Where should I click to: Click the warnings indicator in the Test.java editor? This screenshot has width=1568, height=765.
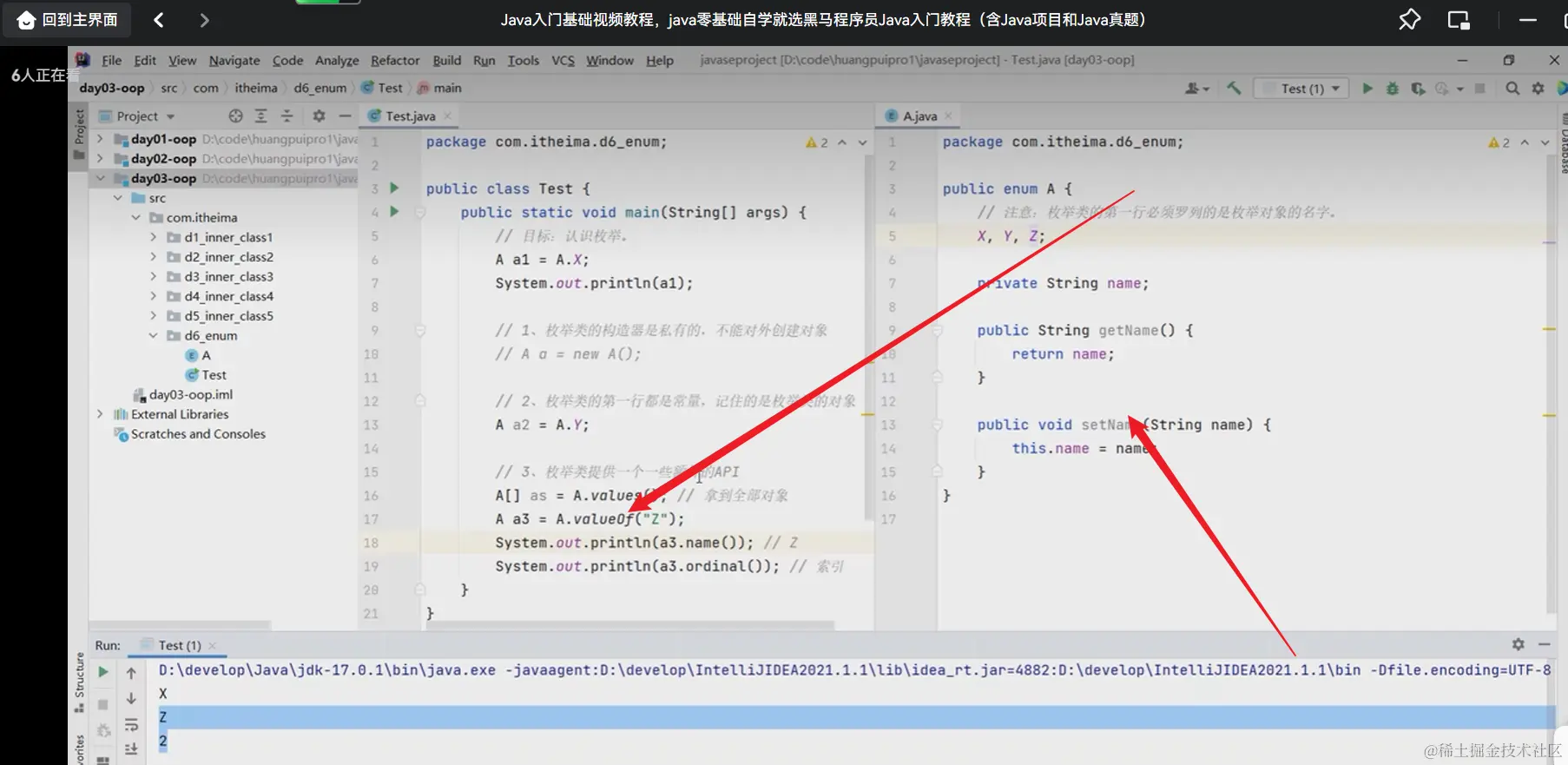817,142
